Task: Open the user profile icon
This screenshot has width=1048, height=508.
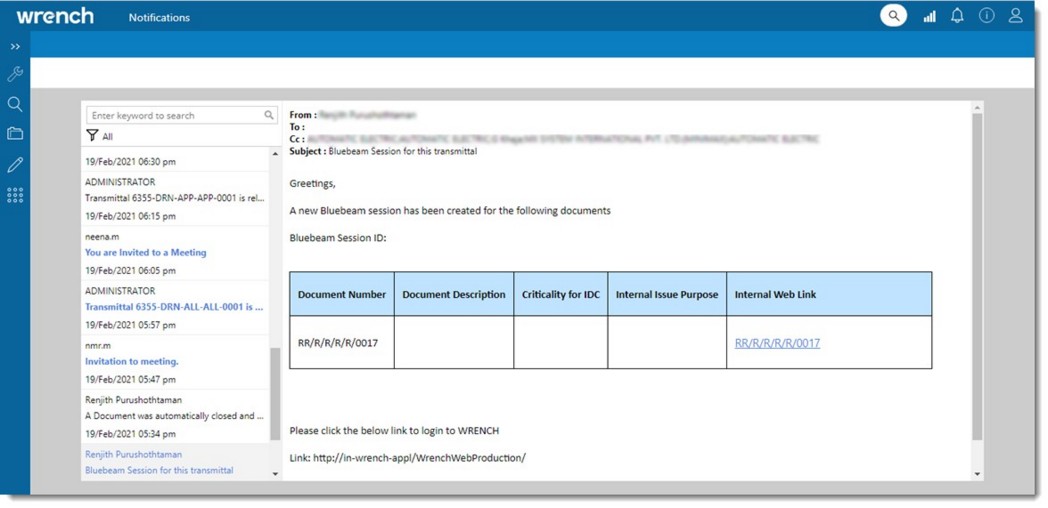Action: 1015,16
